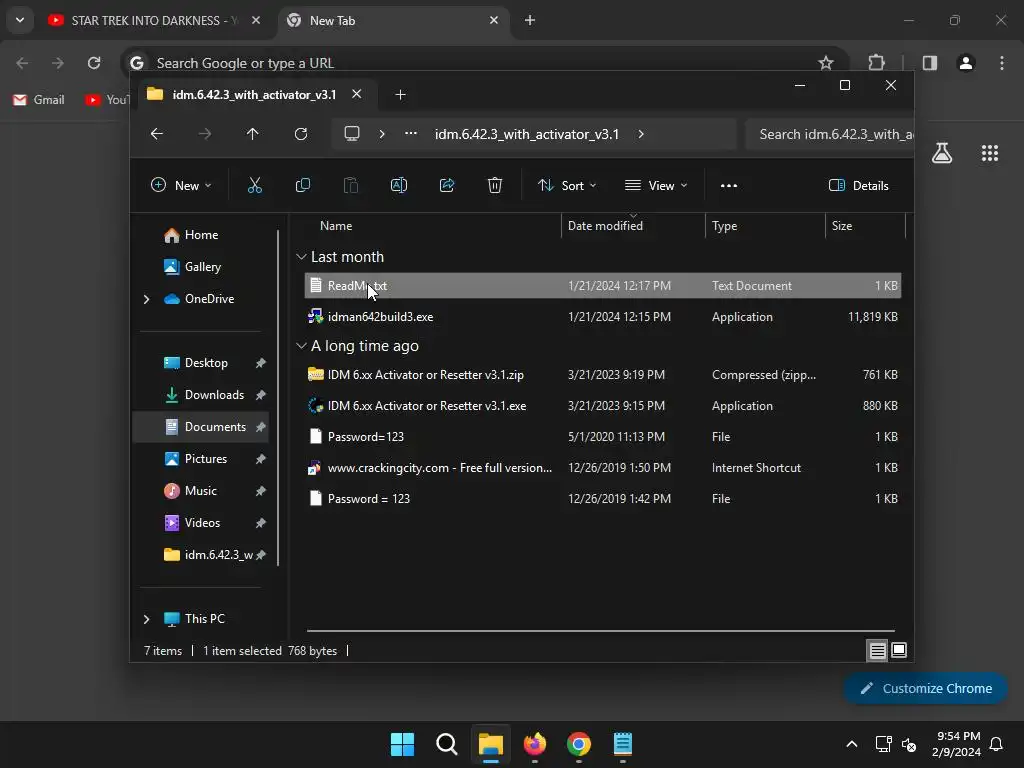1024x768 pixels.
Task: Click the Customize Chrome button
Action: pos(925,688)
